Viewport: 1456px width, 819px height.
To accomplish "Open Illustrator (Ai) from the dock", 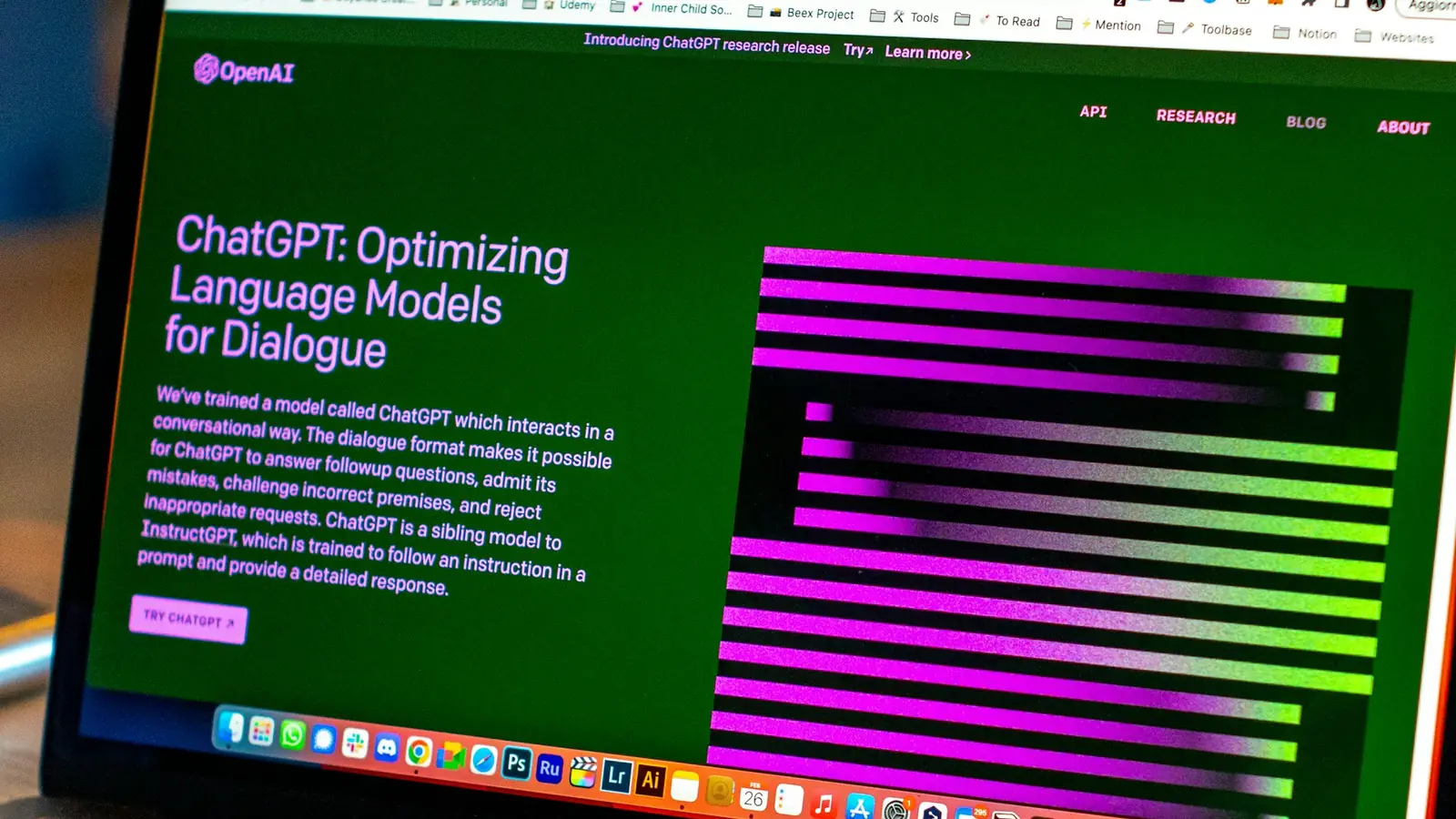I will click(650, 780).
